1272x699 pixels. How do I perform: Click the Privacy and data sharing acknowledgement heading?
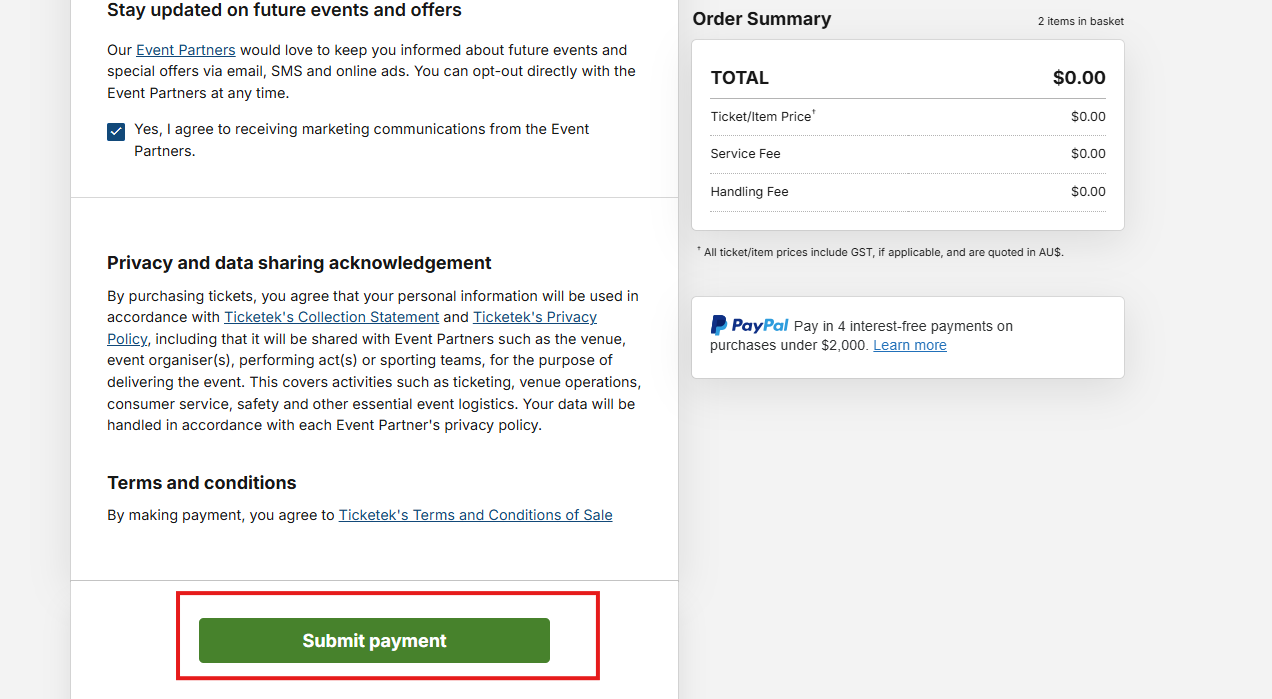tap(299, 263)
